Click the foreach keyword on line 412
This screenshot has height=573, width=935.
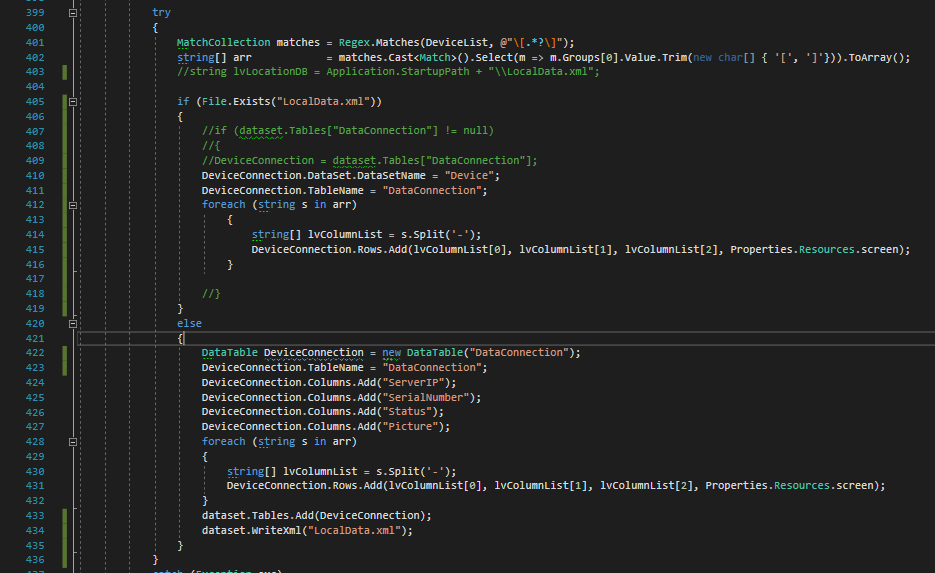(x=223, y=205)
